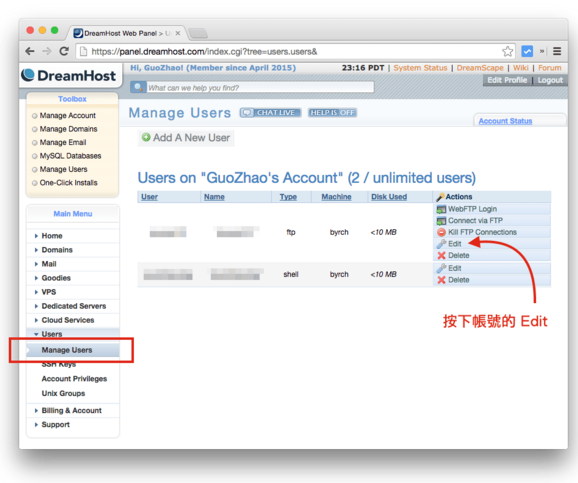Bookmark the page with the star icon
The height and width of the screenshot is (483, 578).
[508, 51]
